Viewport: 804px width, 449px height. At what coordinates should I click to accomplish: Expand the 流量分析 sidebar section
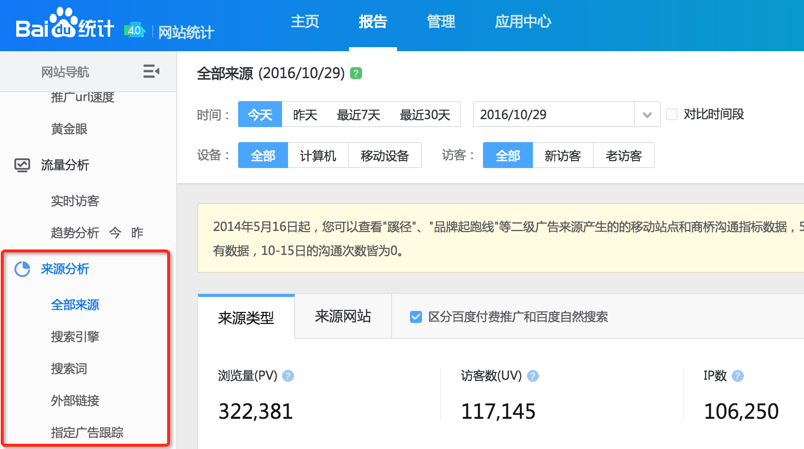pos(65,165)
